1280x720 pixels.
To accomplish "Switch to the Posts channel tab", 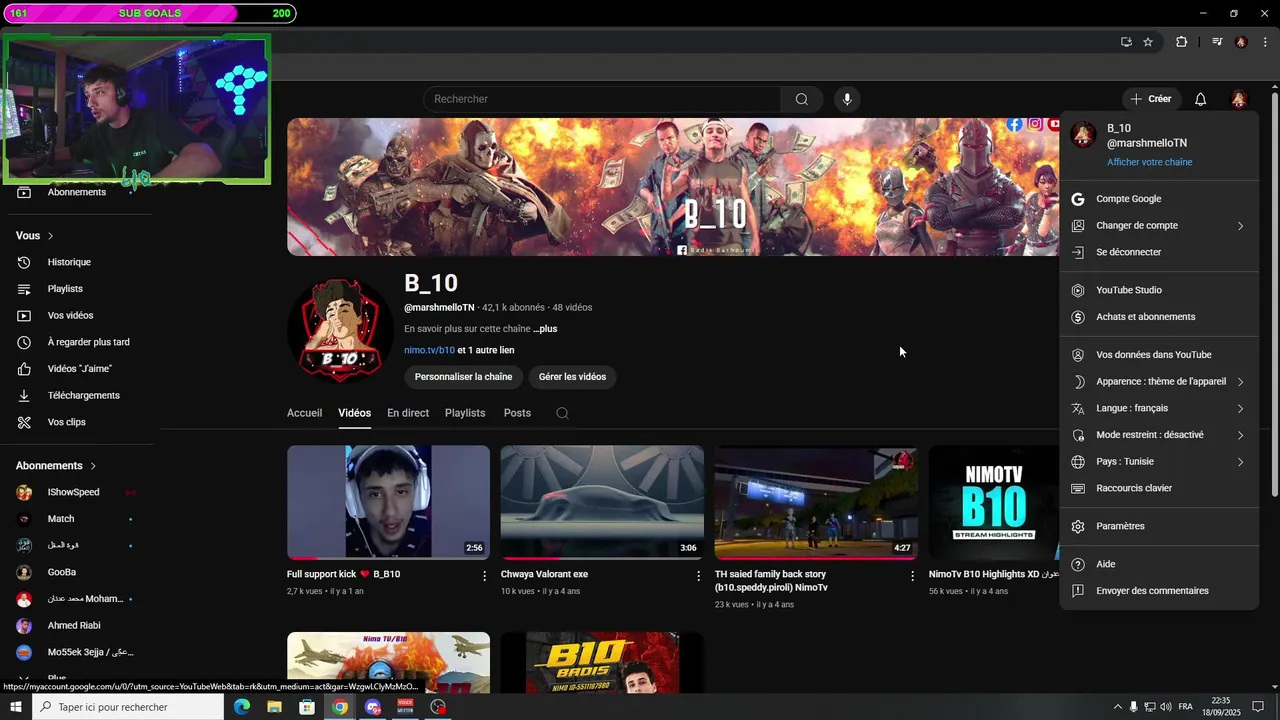I will [517, 413].
